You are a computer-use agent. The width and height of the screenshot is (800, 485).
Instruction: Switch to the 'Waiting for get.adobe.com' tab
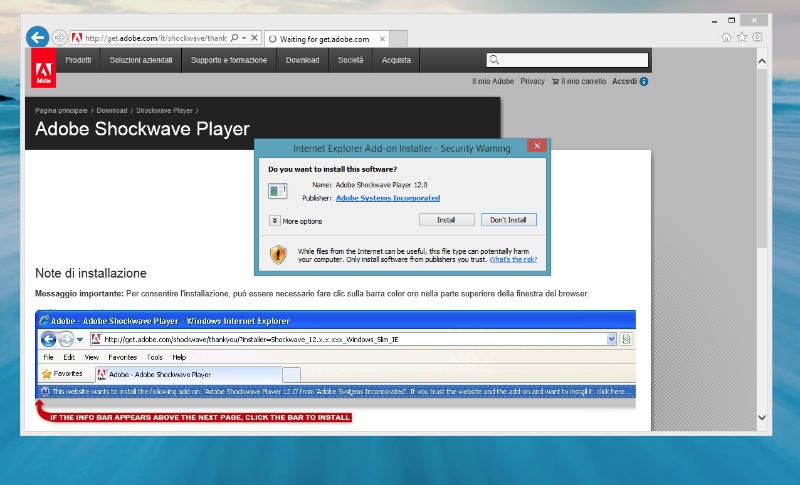tap(323, 39)
